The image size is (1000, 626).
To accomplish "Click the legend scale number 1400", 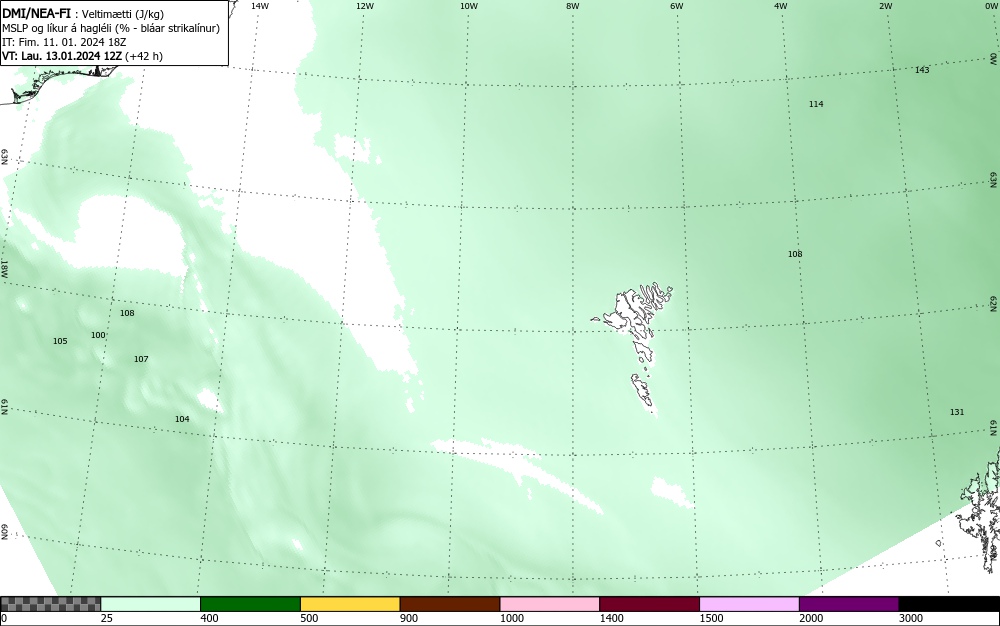I will click(612, 618).
